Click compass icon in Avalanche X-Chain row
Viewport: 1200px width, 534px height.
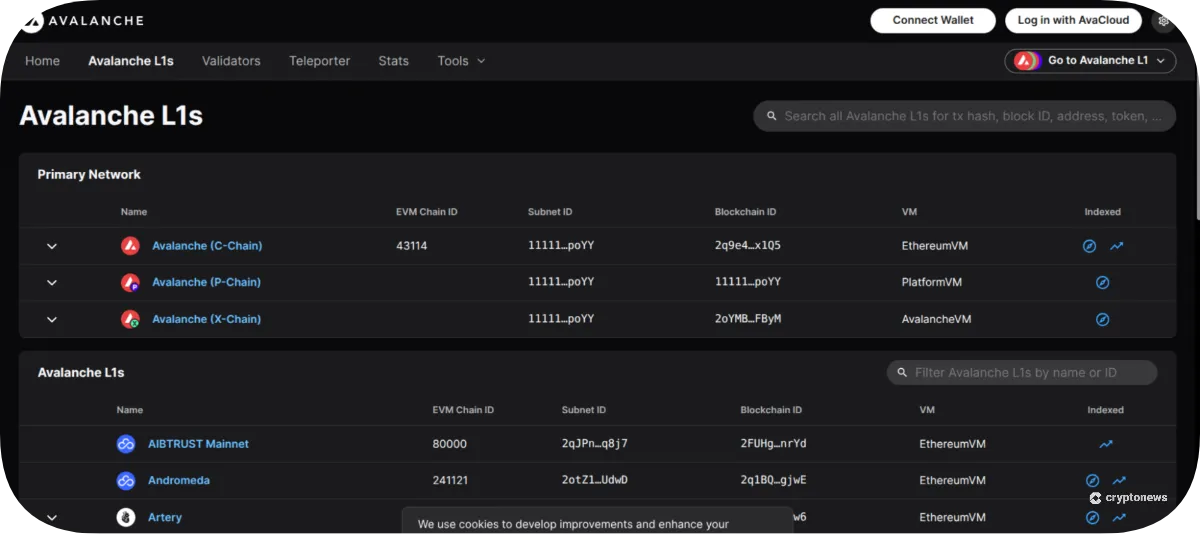click(1103, 320)
